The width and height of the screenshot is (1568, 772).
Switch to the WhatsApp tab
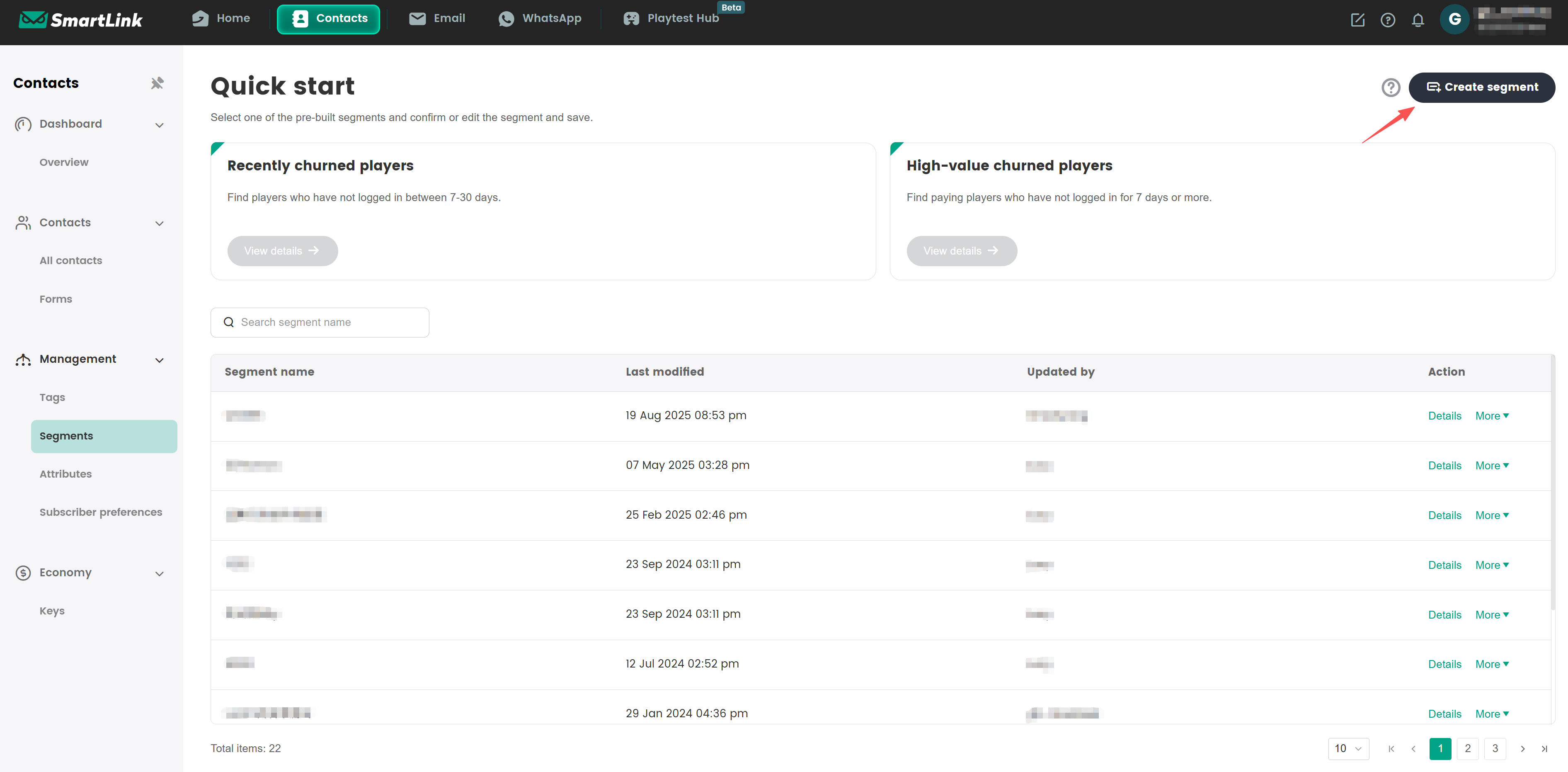539,19
